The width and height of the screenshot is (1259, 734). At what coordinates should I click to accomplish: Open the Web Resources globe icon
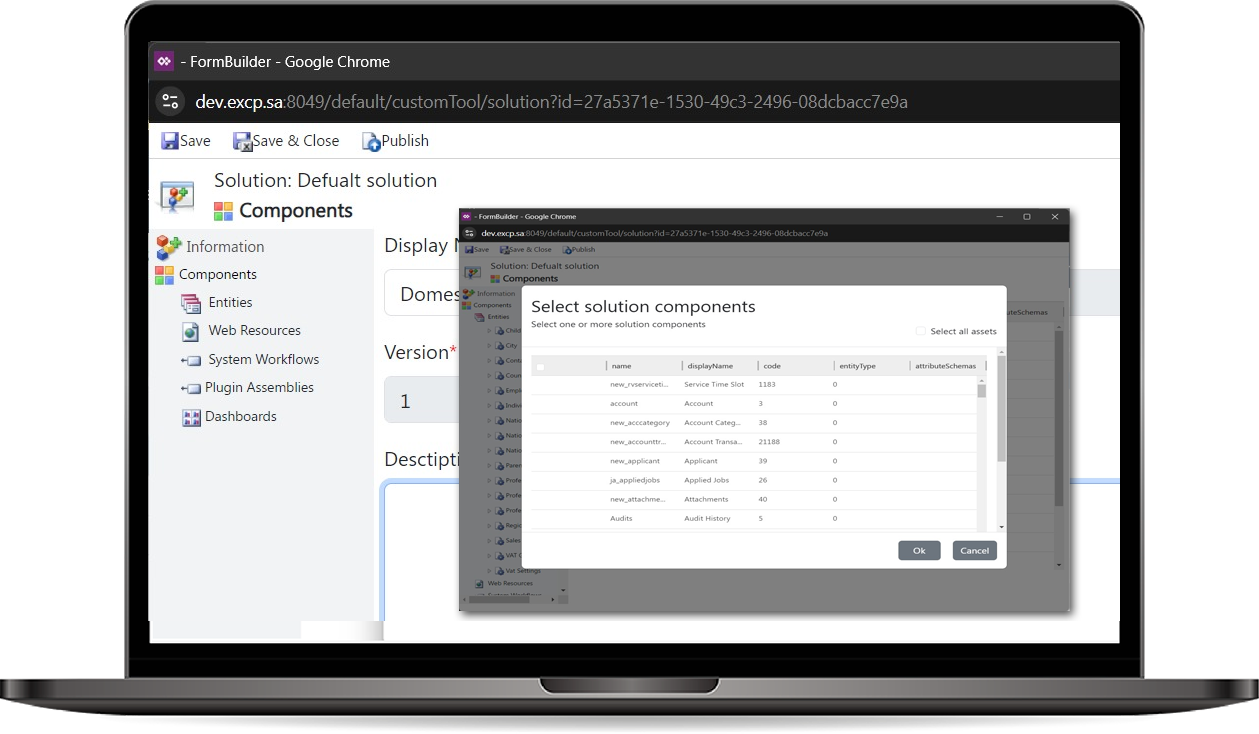[191, 331]
